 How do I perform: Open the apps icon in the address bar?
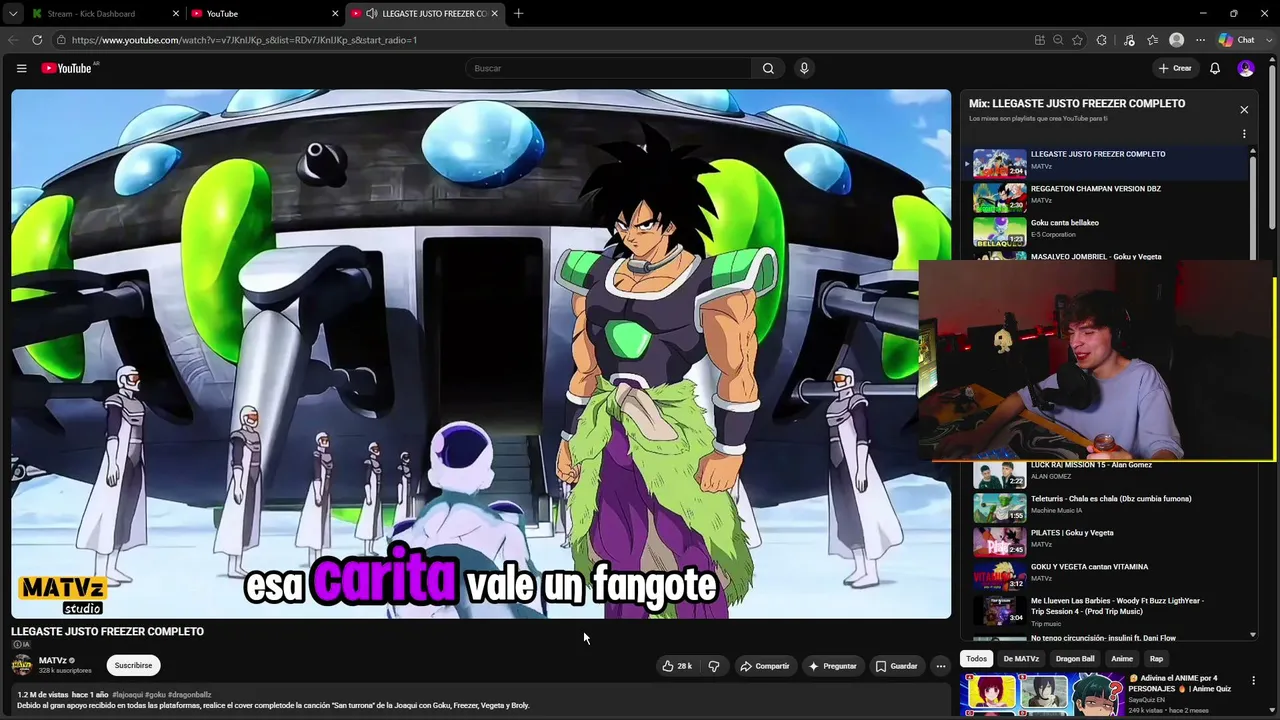click(x=1040, y=40)
